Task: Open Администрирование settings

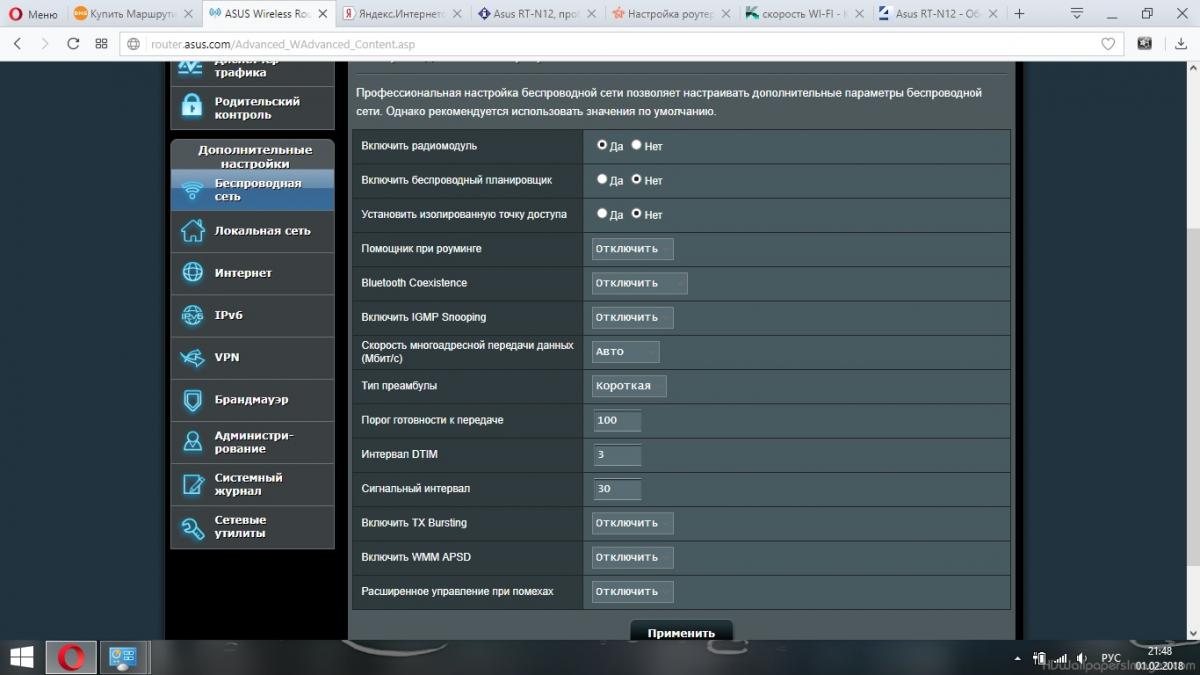Action: pos(252,442)
